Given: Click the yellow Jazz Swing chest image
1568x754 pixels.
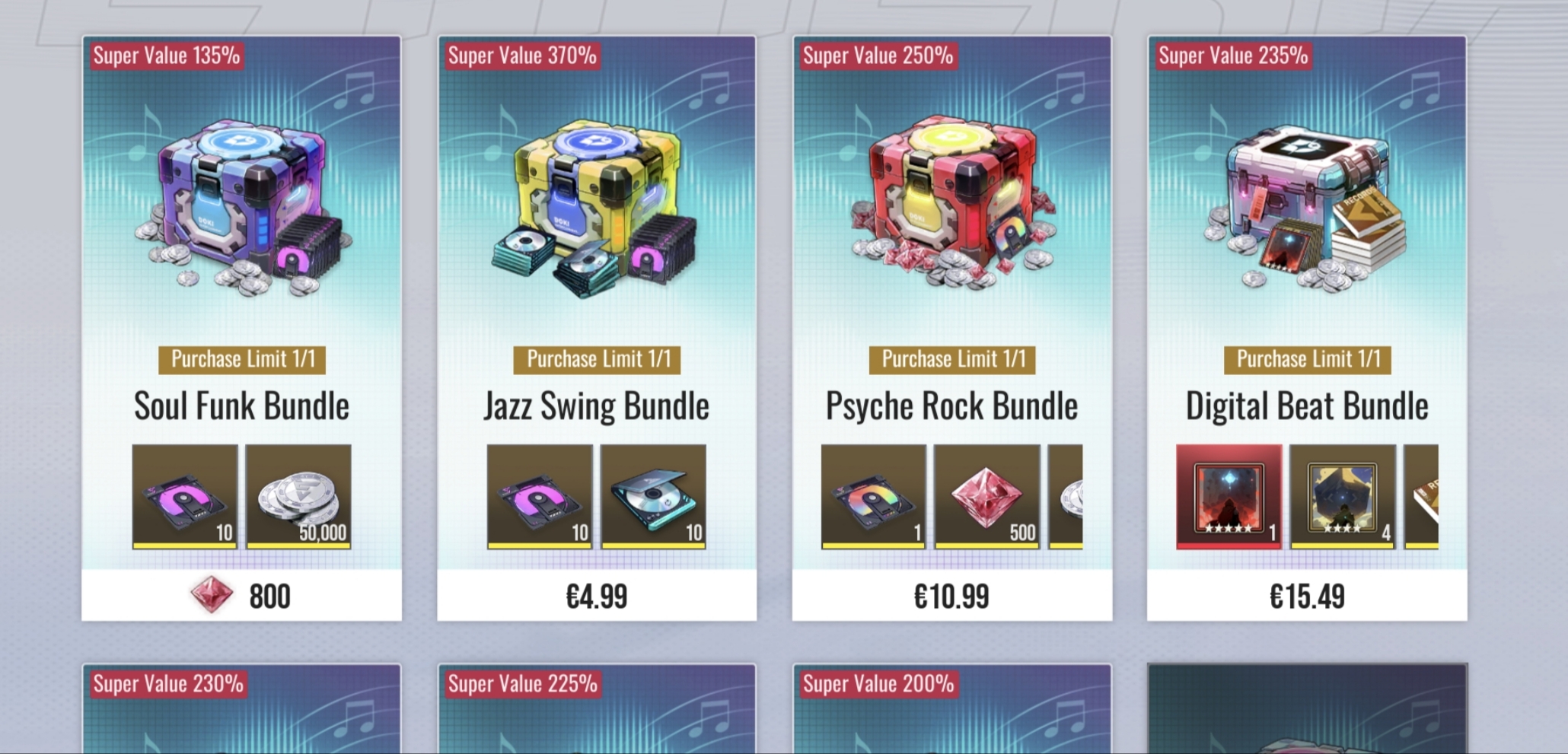Looking at the screenshot, I should click(x=594, y=207).
